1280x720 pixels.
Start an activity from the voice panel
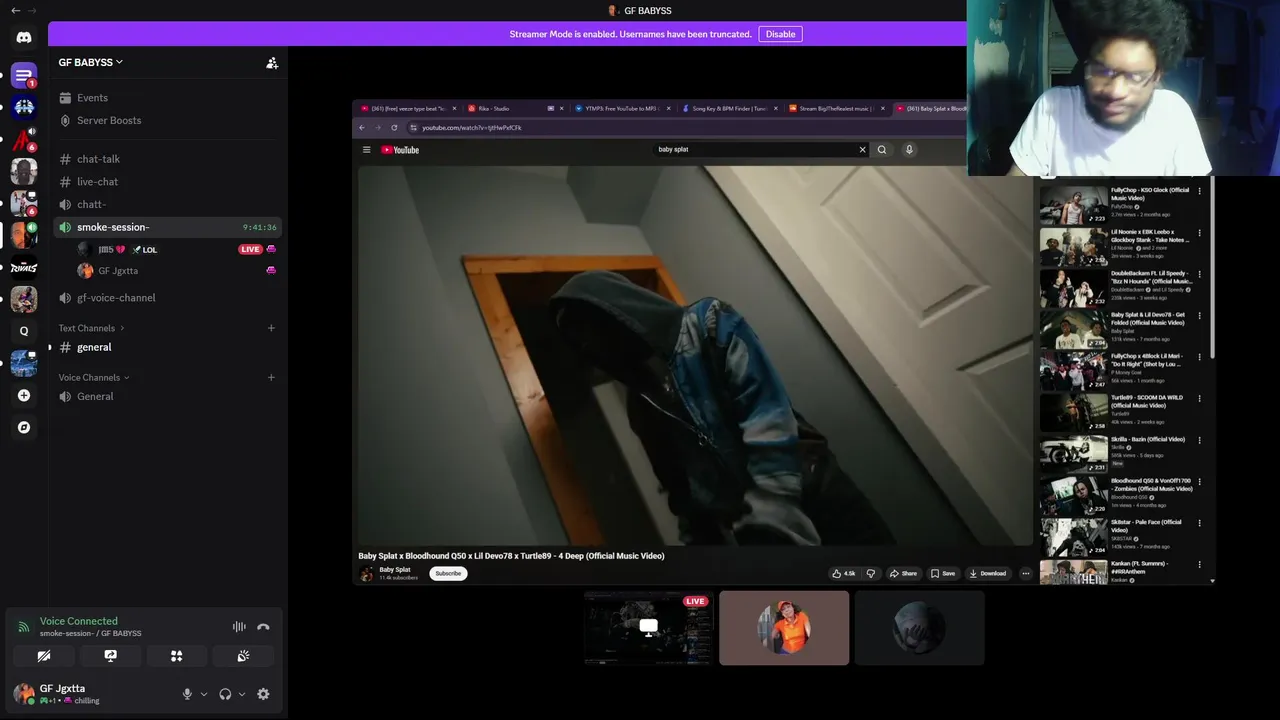point(176,656)
